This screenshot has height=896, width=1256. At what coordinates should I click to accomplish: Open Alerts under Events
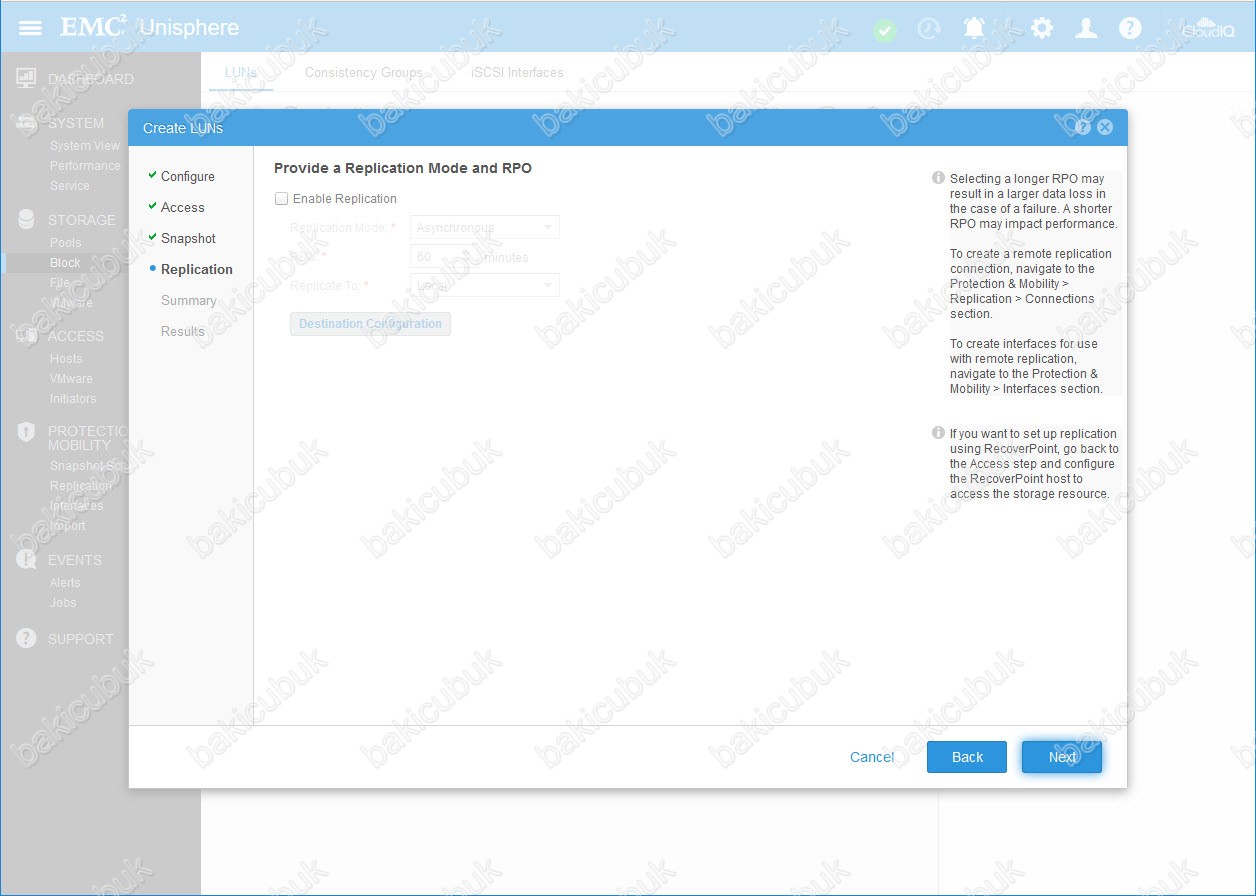65,583
